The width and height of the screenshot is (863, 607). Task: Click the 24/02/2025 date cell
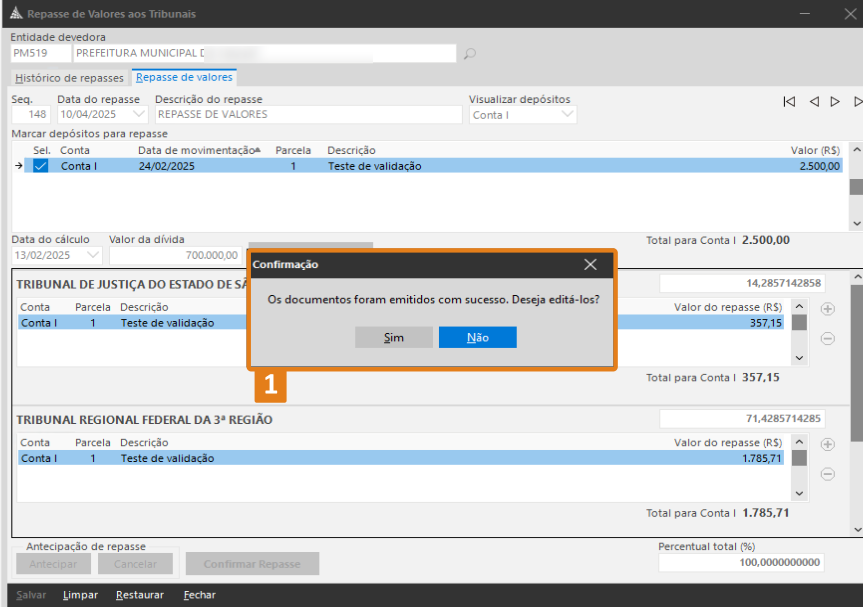(166, 166)
